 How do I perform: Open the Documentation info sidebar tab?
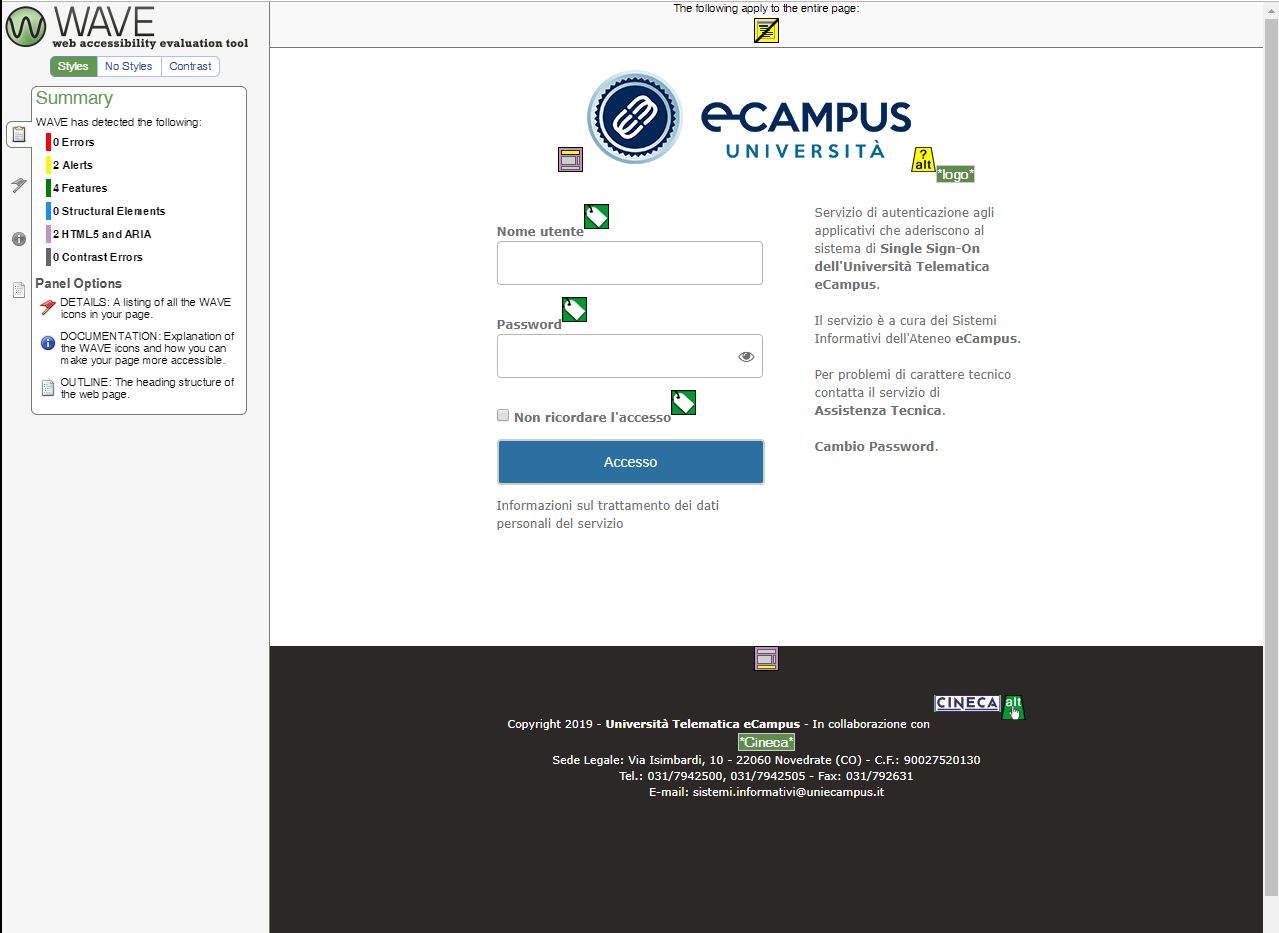point(18,239)
